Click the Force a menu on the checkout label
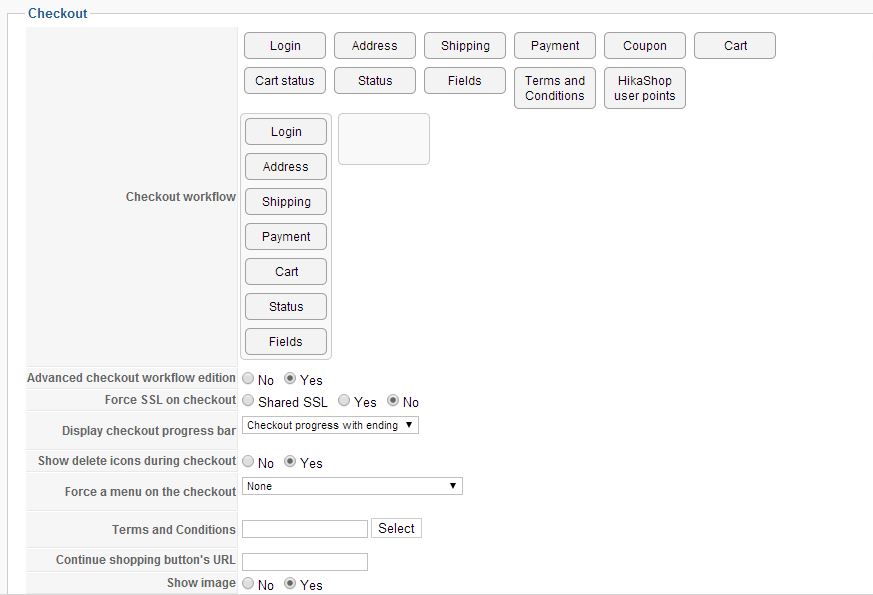873x595 pixels. tap(150, 492)
